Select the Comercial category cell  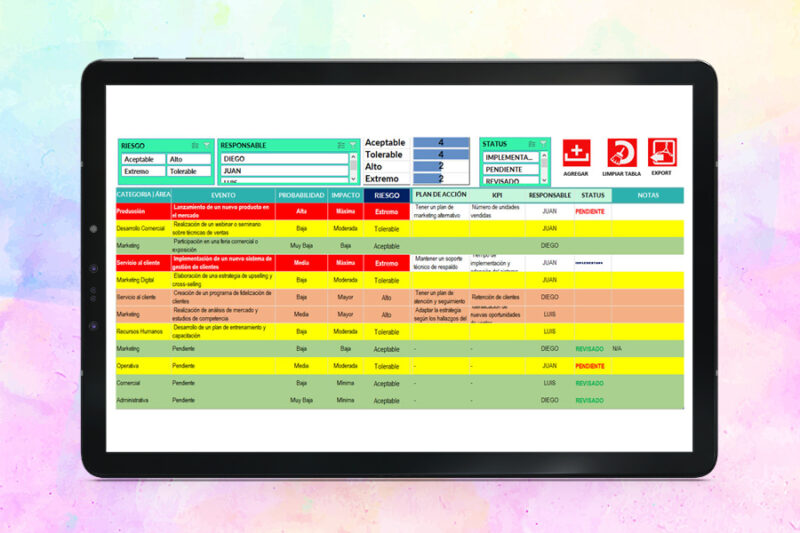[144, 383]
